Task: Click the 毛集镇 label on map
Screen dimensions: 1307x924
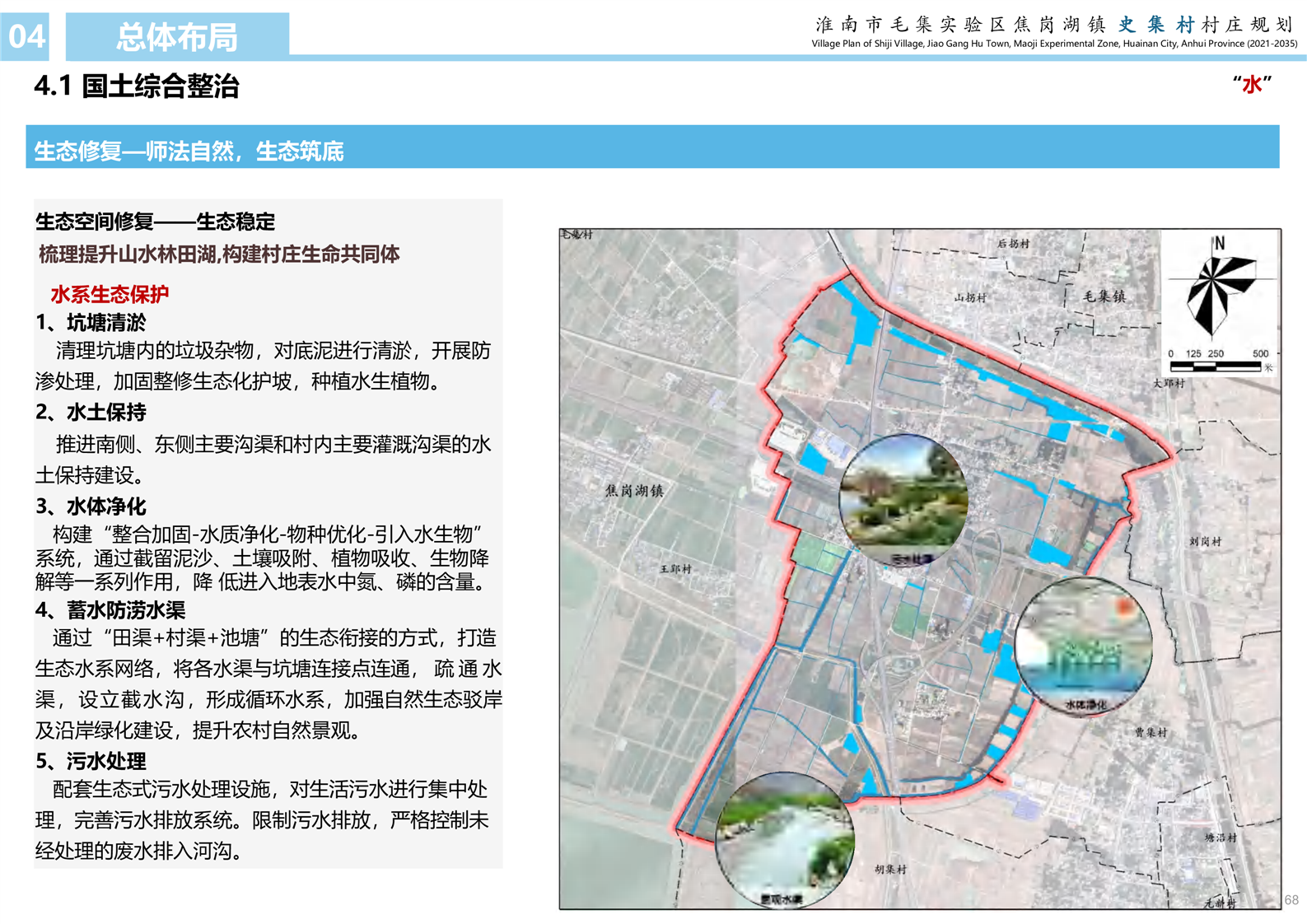Action: [x=1104, y=296]
